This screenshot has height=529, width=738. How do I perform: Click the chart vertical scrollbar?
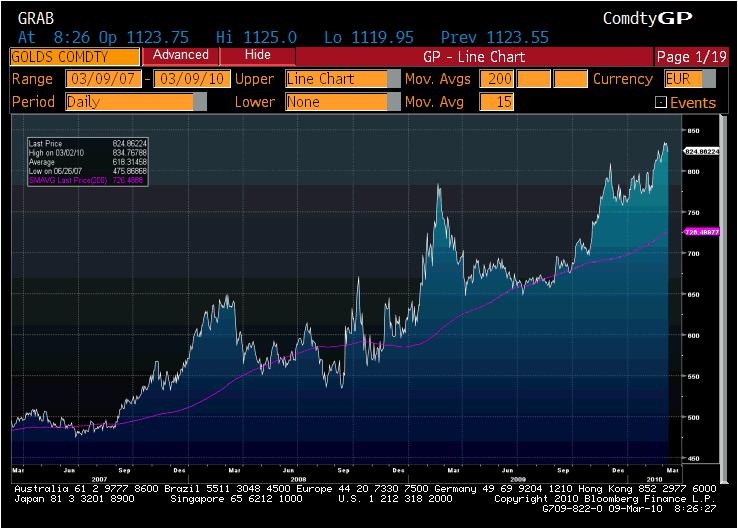(x=723, y=297)
